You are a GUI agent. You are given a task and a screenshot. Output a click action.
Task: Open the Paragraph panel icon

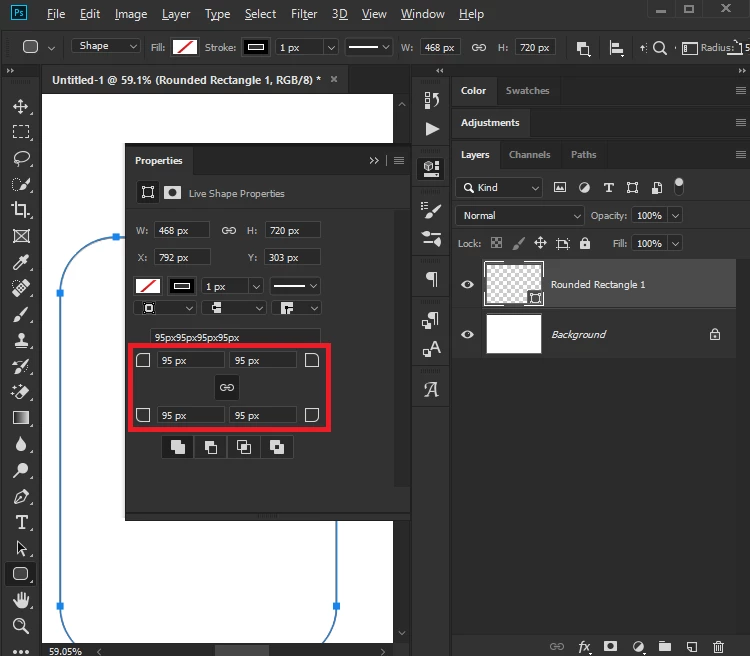point(431,279)
